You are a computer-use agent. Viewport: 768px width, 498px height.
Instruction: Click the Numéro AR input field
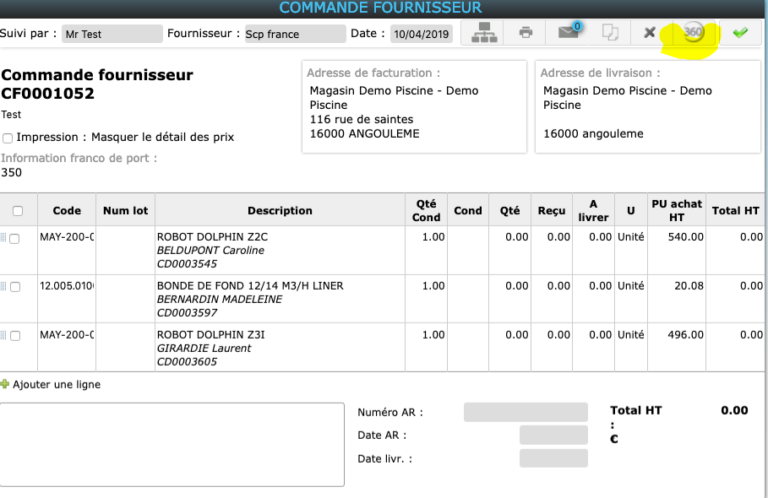525,412
